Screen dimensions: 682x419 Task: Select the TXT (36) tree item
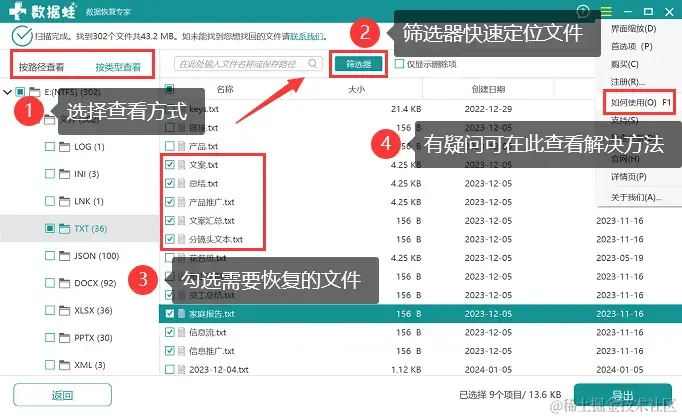(90, 228)
